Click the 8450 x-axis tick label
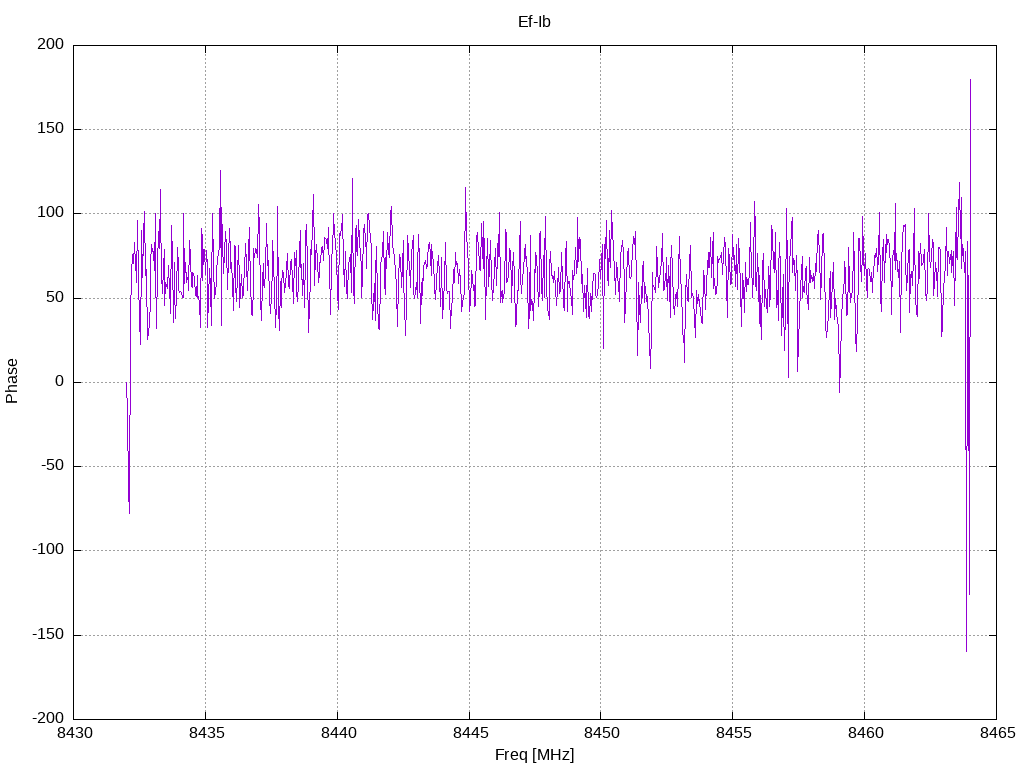Image resolution: width=1024 pixels, height=768 pixels. [x=601, y=734]
